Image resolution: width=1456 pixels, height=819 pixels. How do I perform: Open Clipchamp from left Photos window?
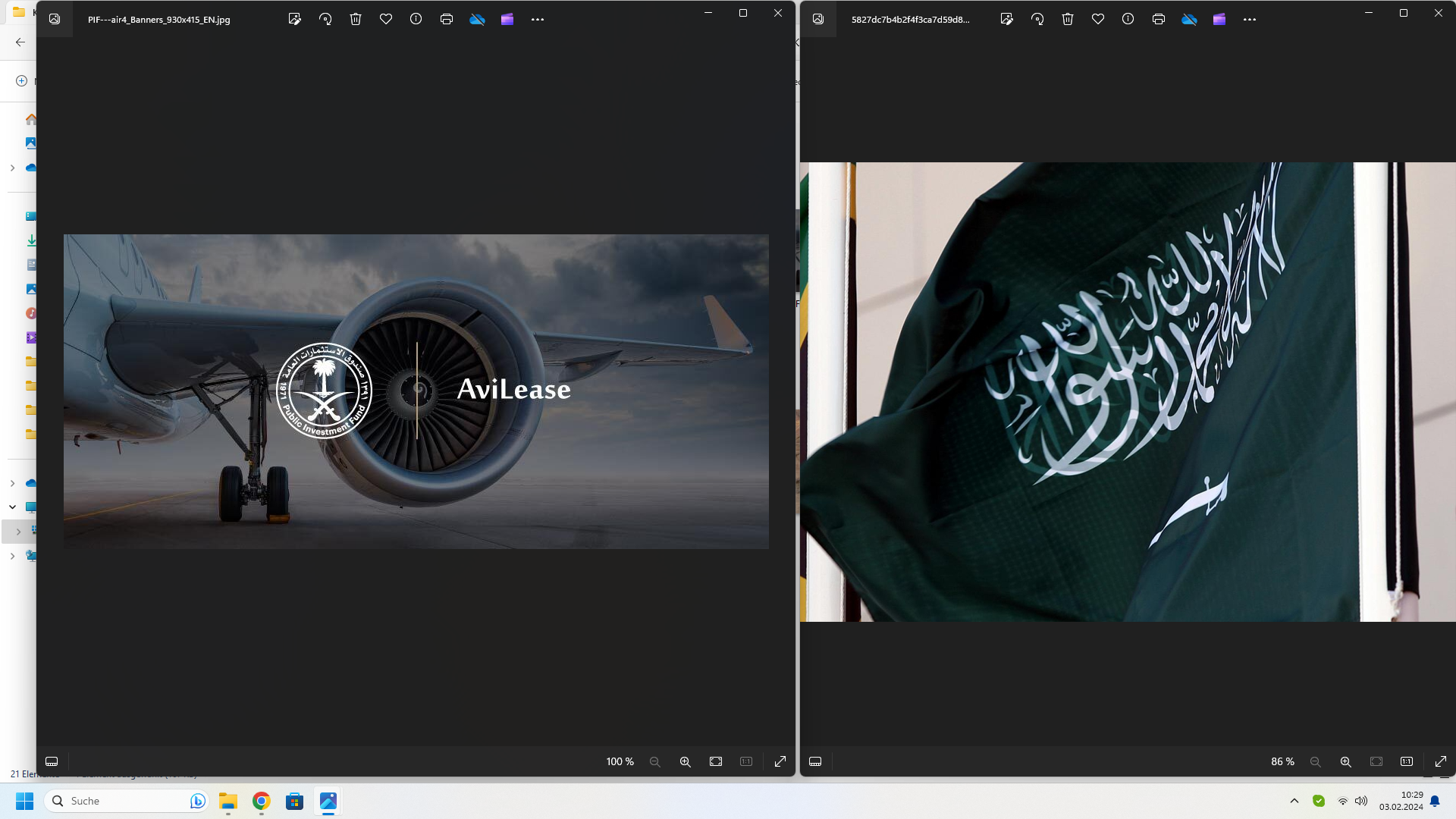click(x=507, y=20)
